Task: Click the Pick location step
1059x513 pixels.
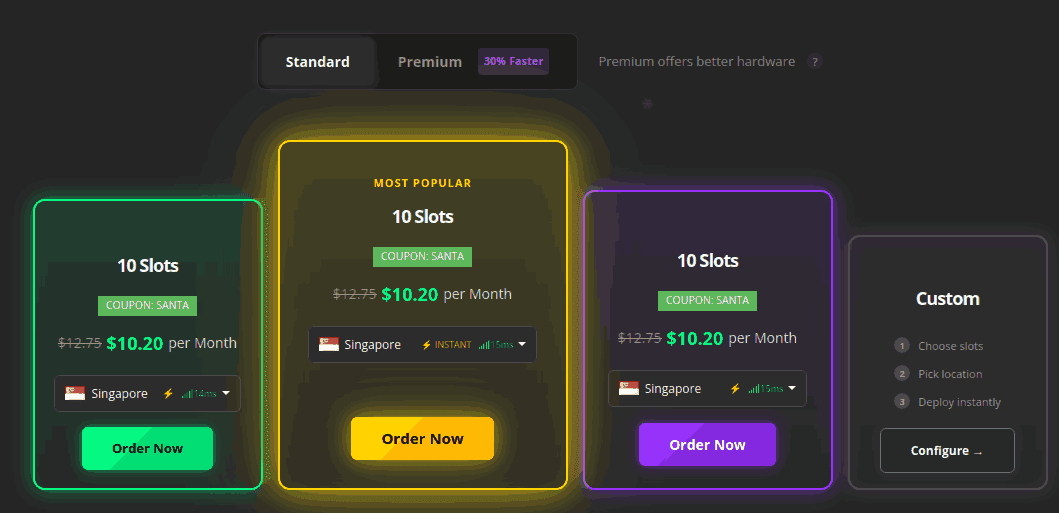Action: point(950,374)
